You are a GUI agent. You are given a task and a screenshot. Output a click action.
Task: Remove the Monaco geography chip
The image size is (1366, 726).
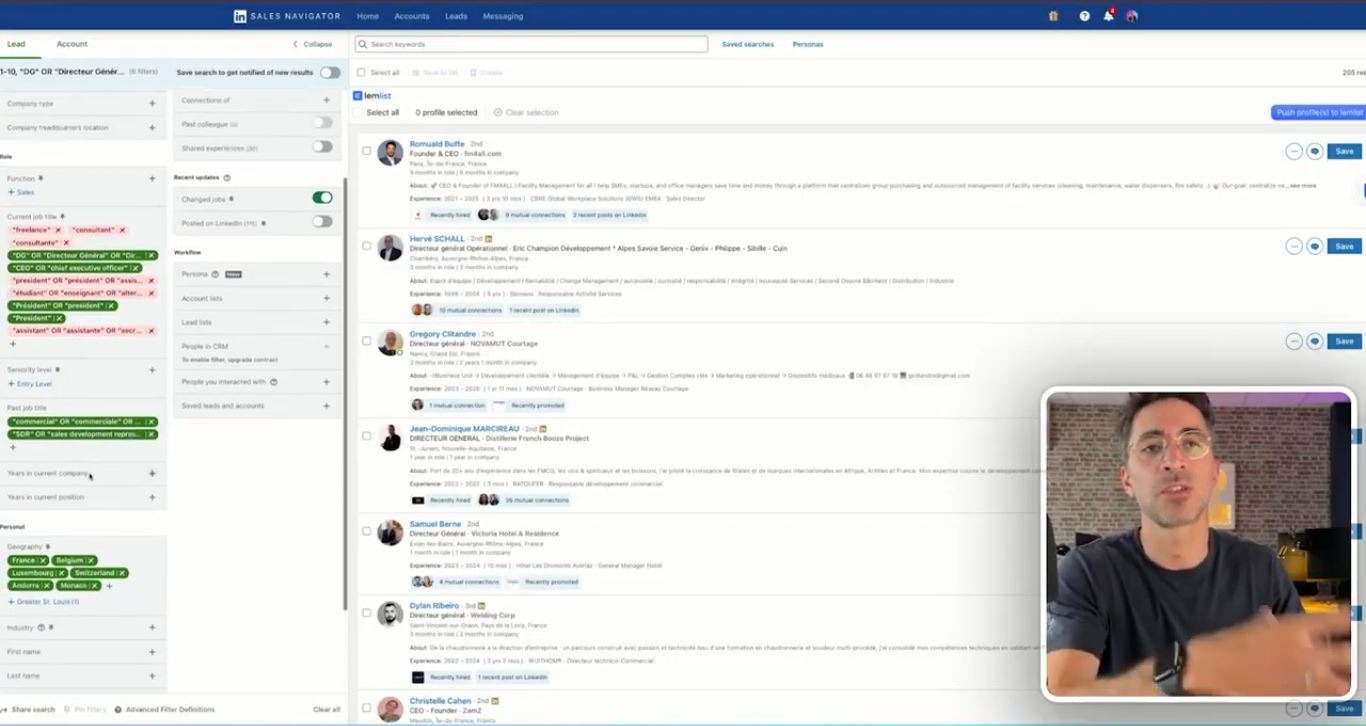pyautogui.click(x=96, y=585)
